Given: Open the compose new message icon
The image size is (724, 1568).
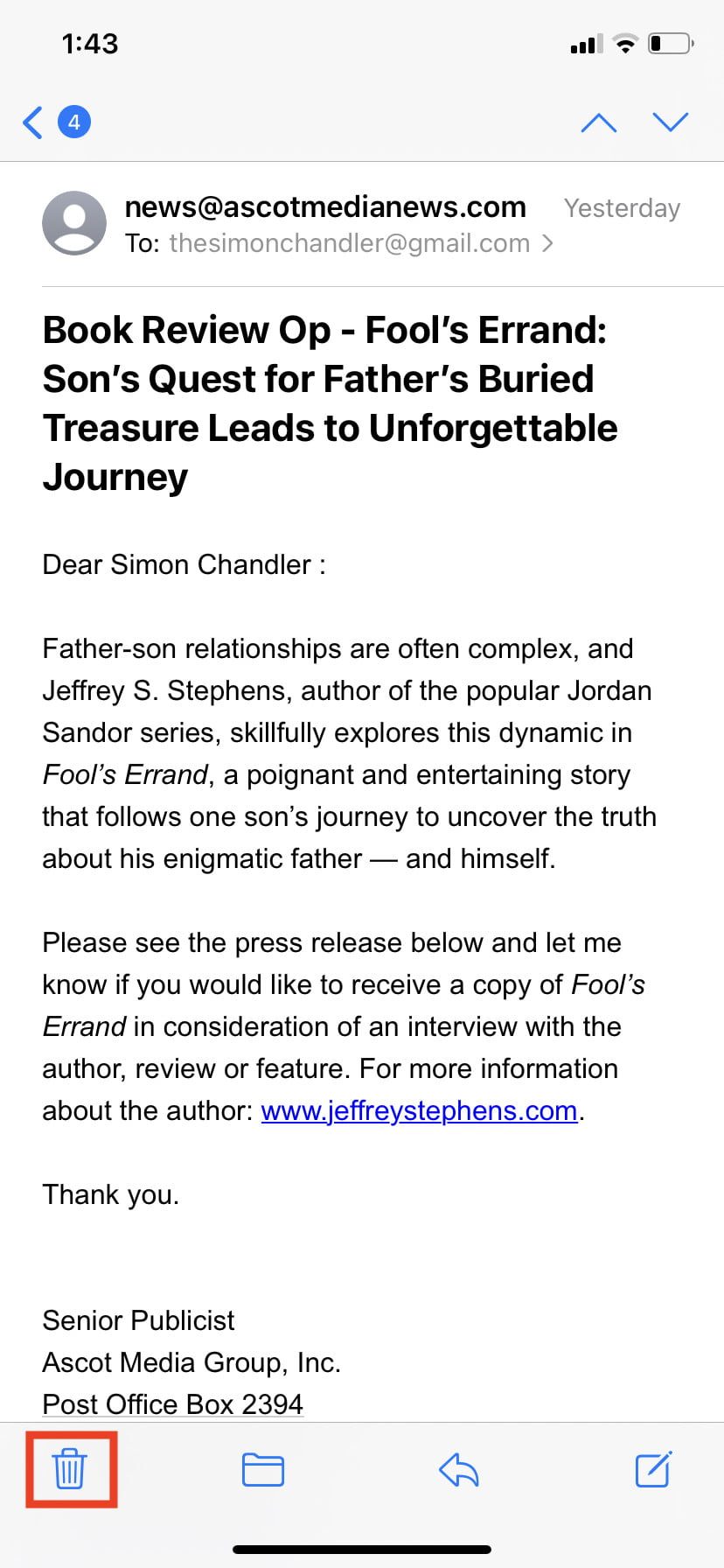Looking at the screenshot, I should (652, 1469).
